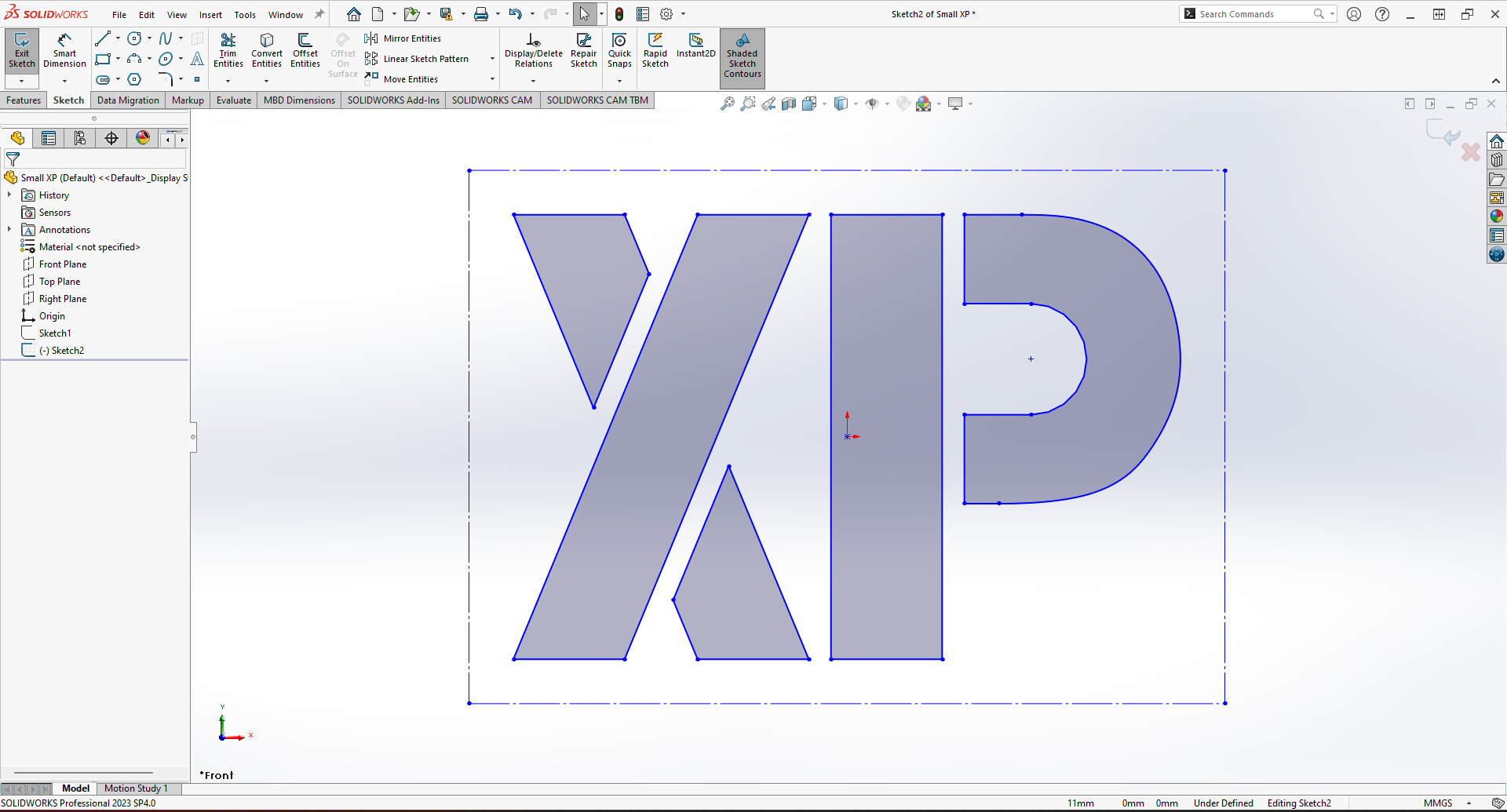The image size is (1507, 812).
Task: Select the Centerpoint Arc tool
Action: click(x=134, y=59)
